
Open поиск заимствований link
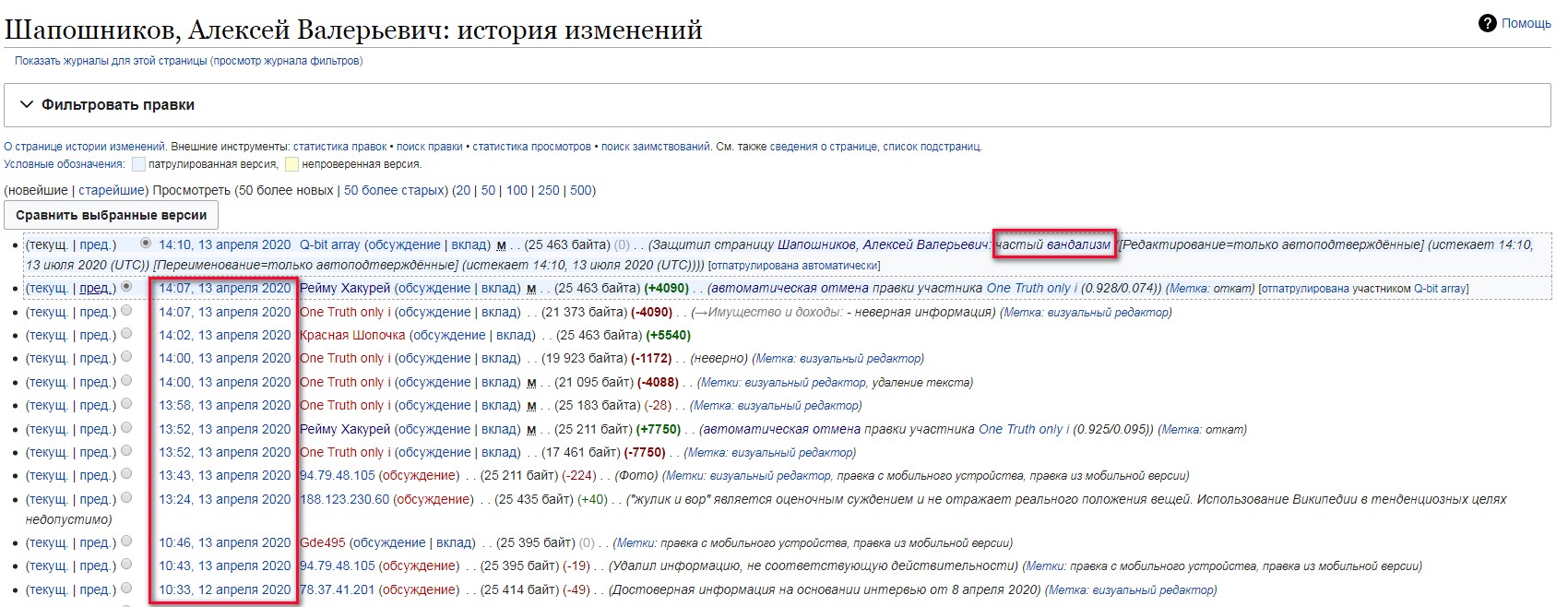(x=656, y=147)
